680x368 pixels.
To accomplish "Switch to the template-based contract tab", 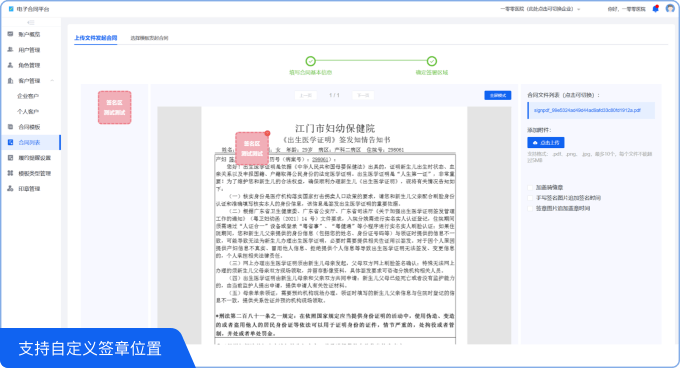I will point(149,38).
